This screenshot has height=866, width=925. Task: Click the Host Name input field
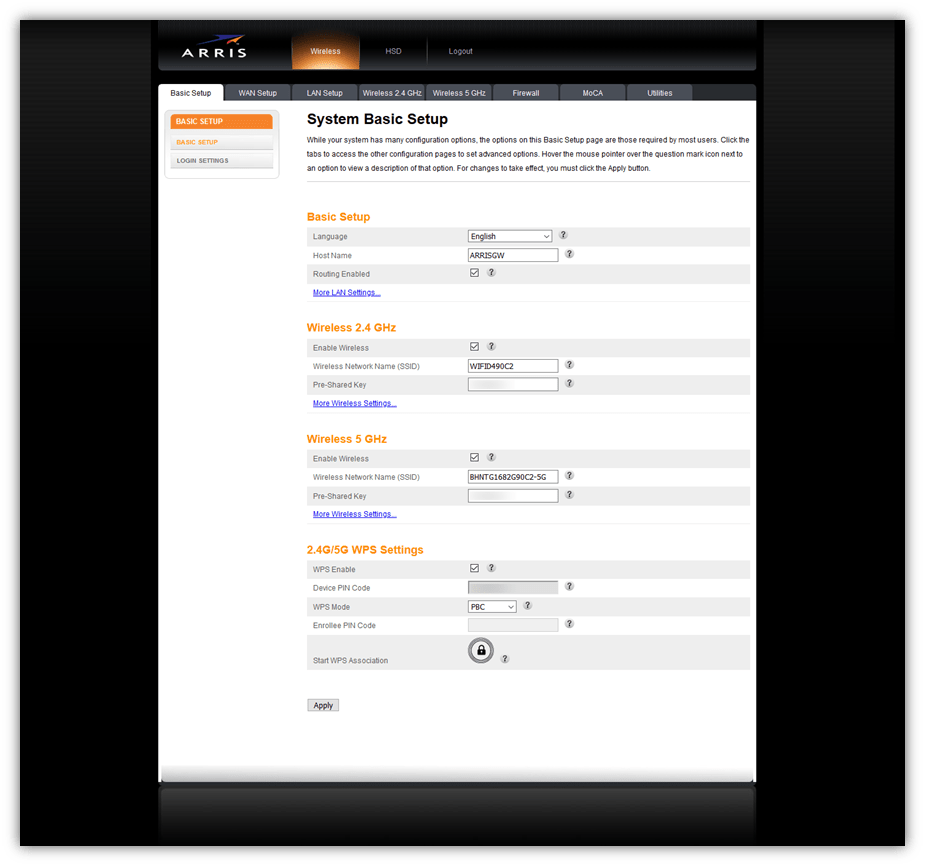[513, 255]
